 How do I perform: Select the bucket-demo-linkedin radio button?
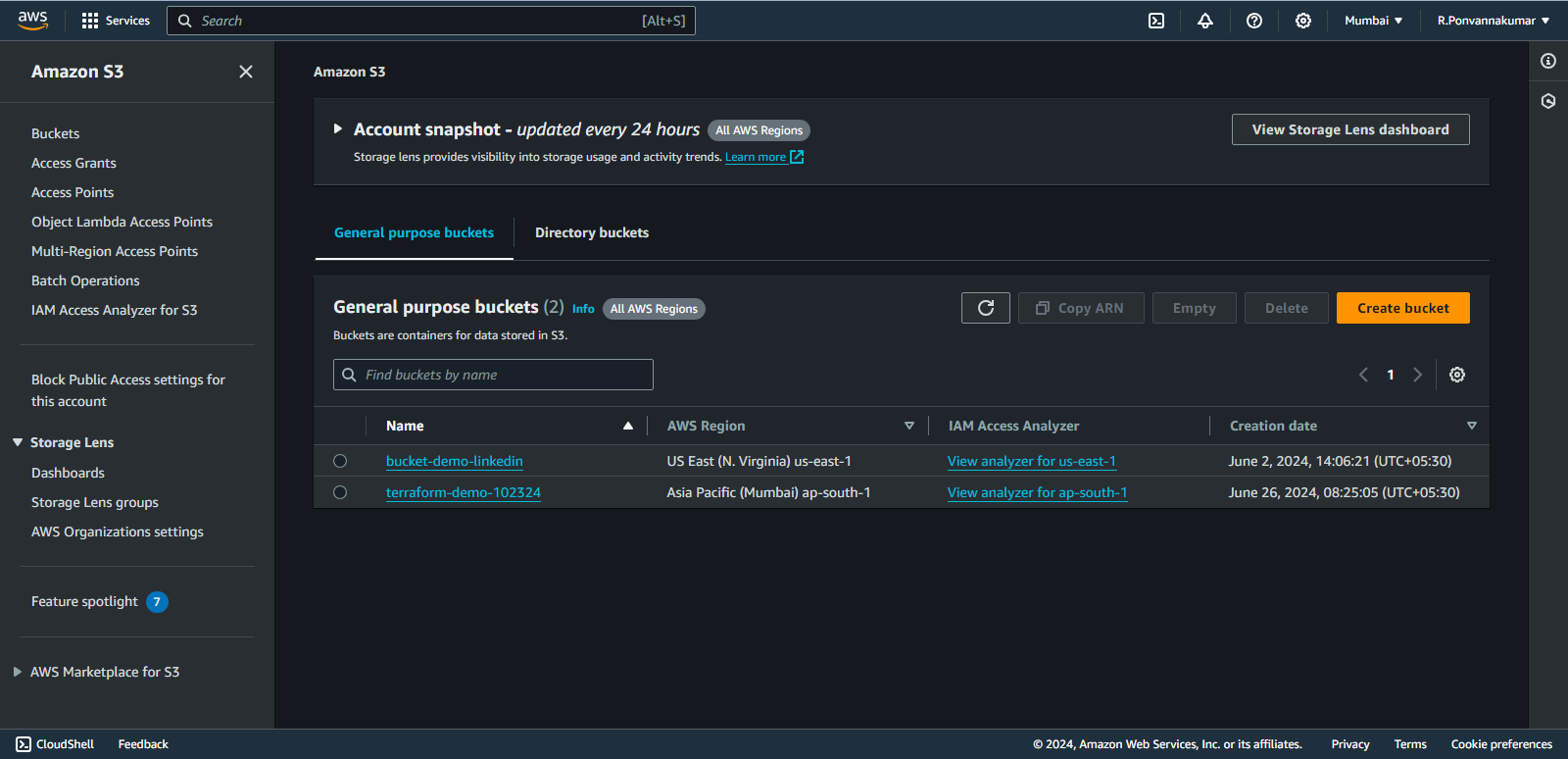(340, 461)
